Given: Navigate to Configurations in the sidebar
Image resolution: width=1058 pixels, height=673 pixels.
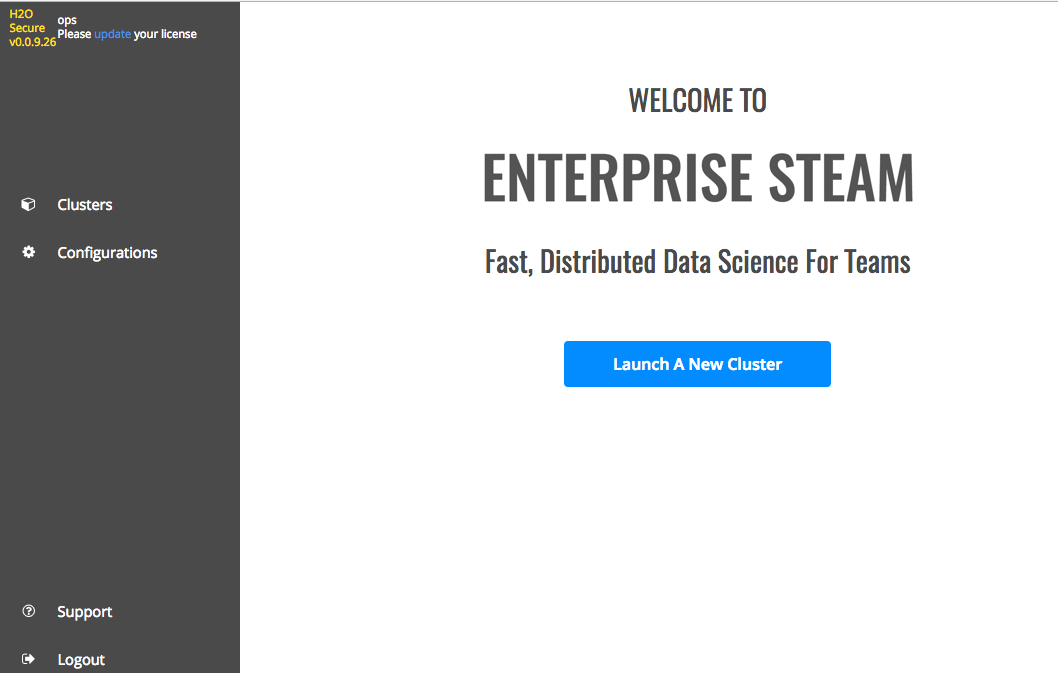Looking at the screenshot, I should (107, 252).
